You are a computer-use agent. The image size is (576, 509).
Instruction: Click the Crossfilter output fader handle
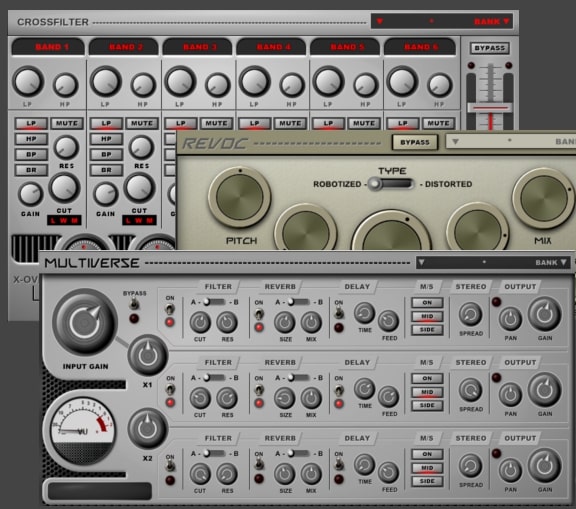[x=490, y=108]
